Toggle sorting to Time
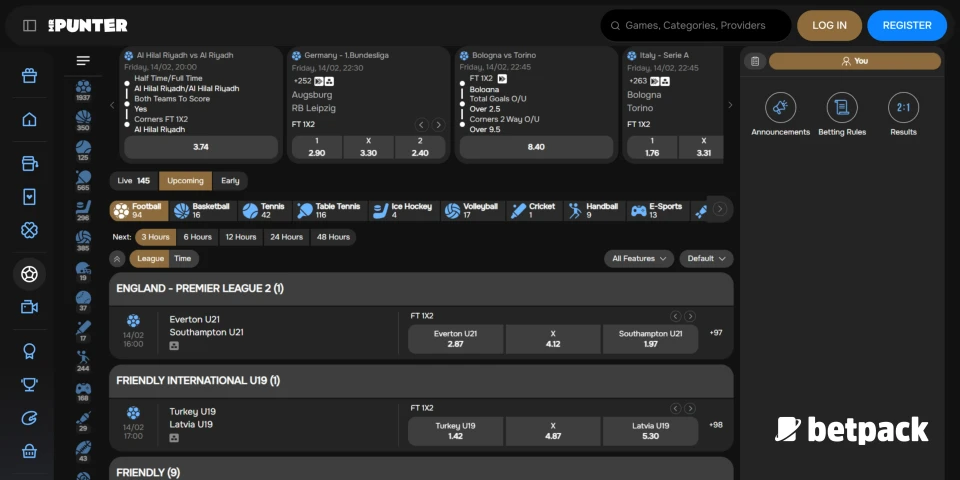The height and width of the screenshot is (480, 960). click(x=183, y=259)
